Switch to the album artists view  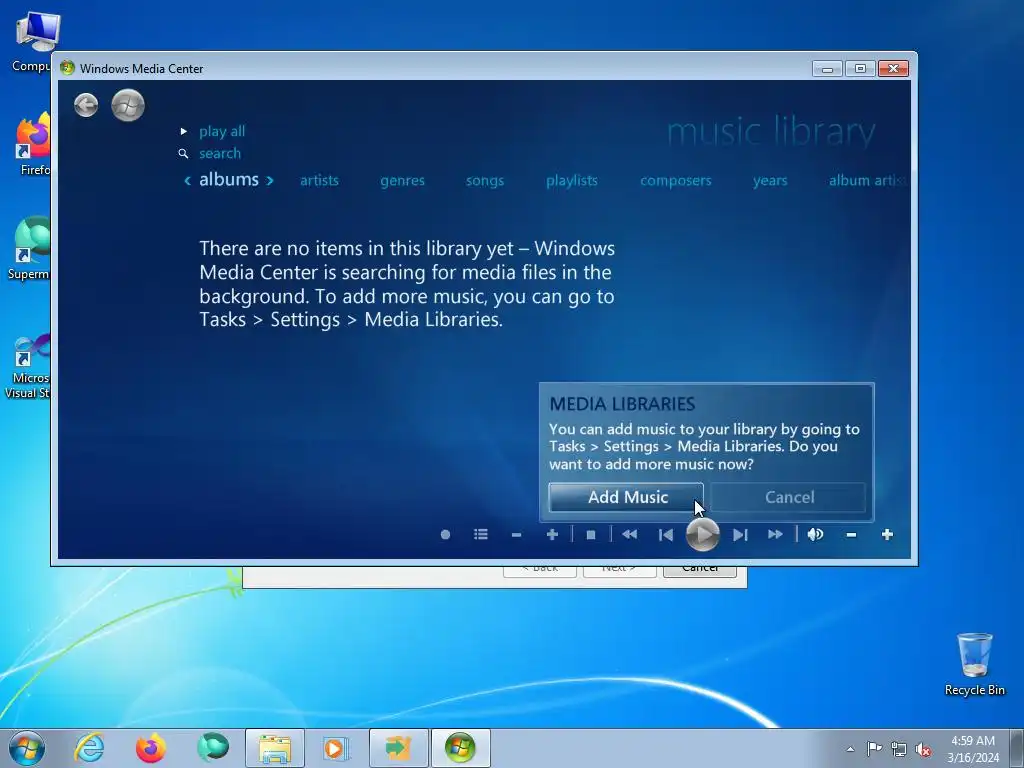pyautogui.click(x=868, y=180)
